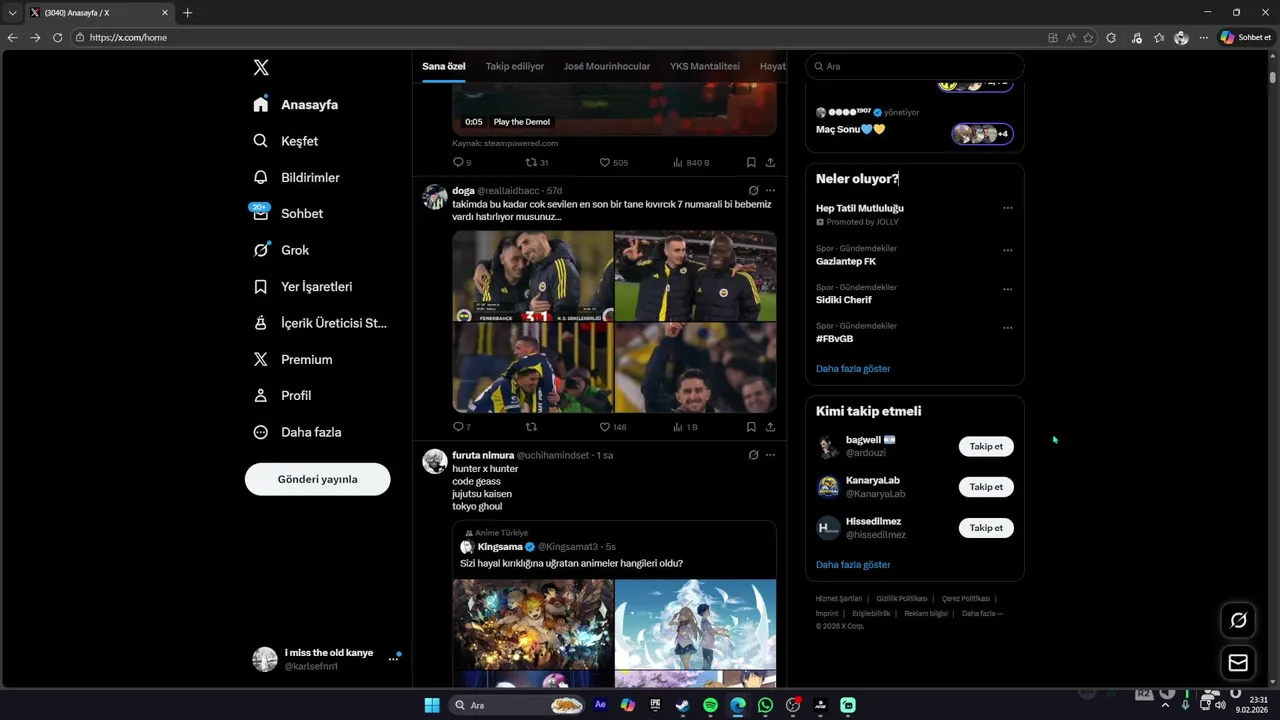This screenshot has width=1280, height=720.
Task: Open floating Grok button
Action: [x=1238, y=620]
